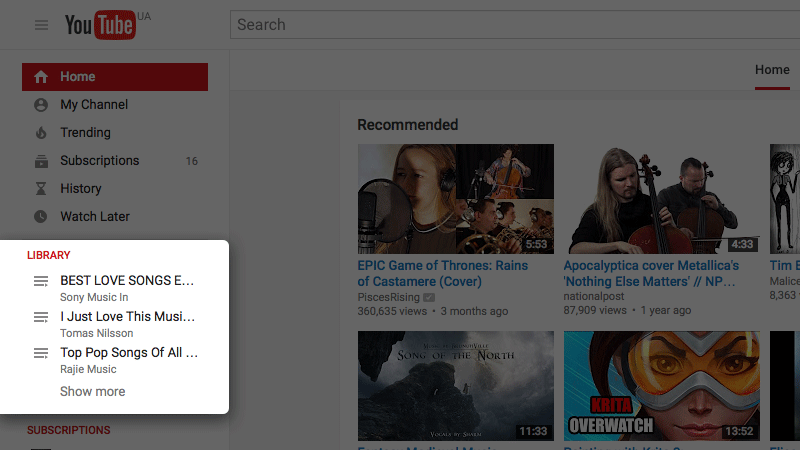Click the Trending flame icon

(41, 133)
